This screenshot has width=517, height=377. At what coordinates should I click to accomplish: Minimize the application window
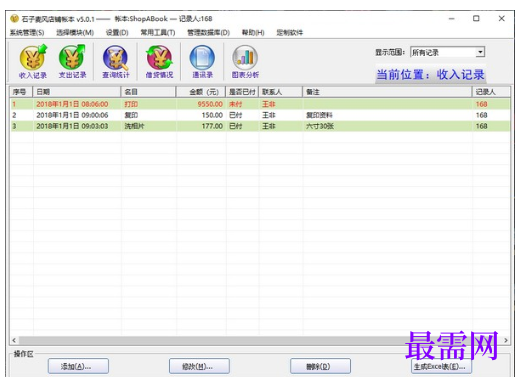[451, 19]
